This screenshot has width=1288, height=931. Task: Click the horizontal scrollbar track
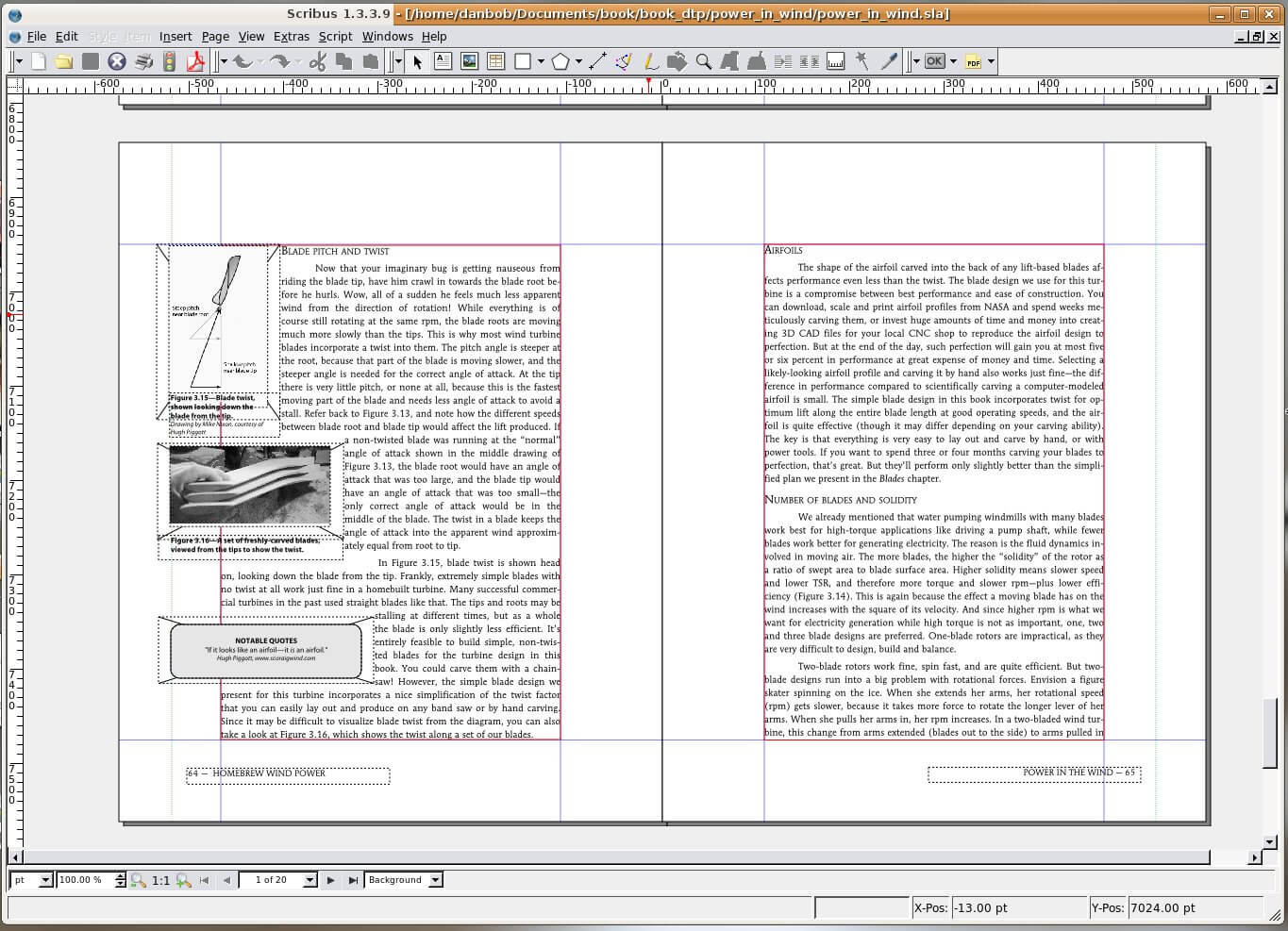point(616,857)
